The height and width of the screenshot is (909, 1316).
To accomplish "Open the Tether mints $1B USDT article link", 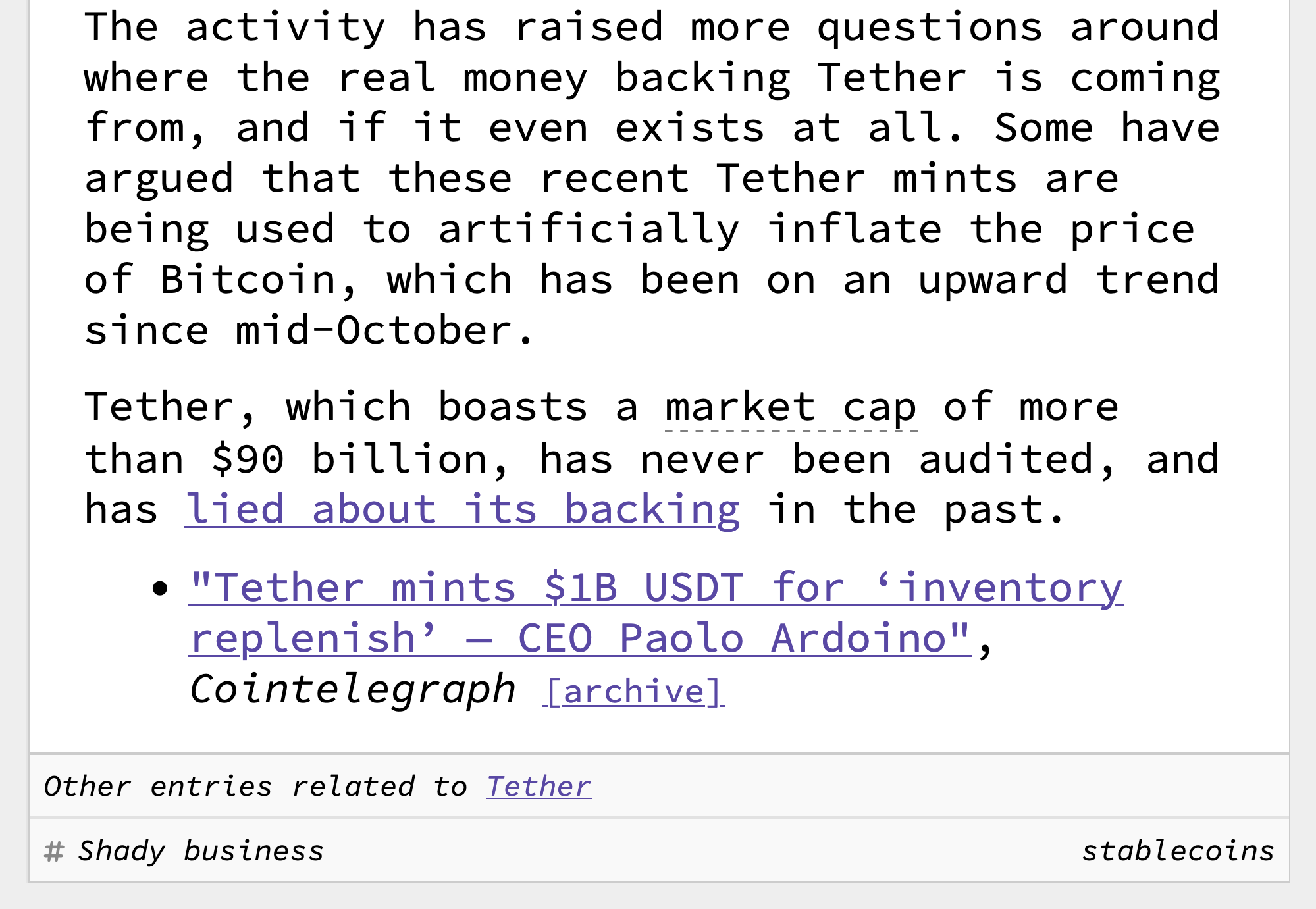I will [x=656, y=613].
